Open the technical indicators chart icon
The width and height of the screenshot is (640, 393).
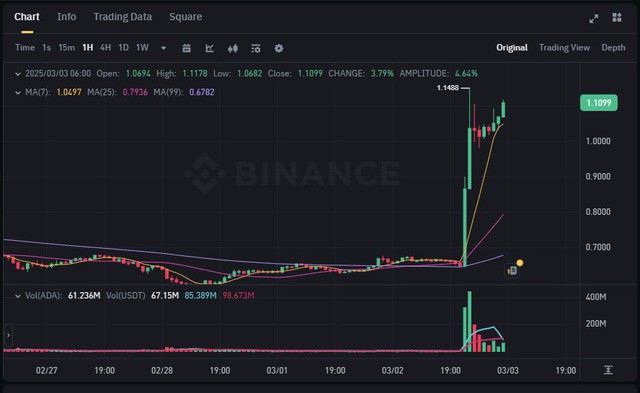(x=209, y=48)
